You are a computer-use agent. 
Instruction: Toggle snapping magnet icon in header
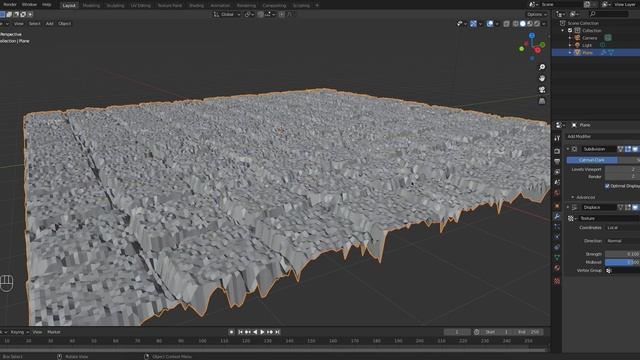tap(260, 14)
